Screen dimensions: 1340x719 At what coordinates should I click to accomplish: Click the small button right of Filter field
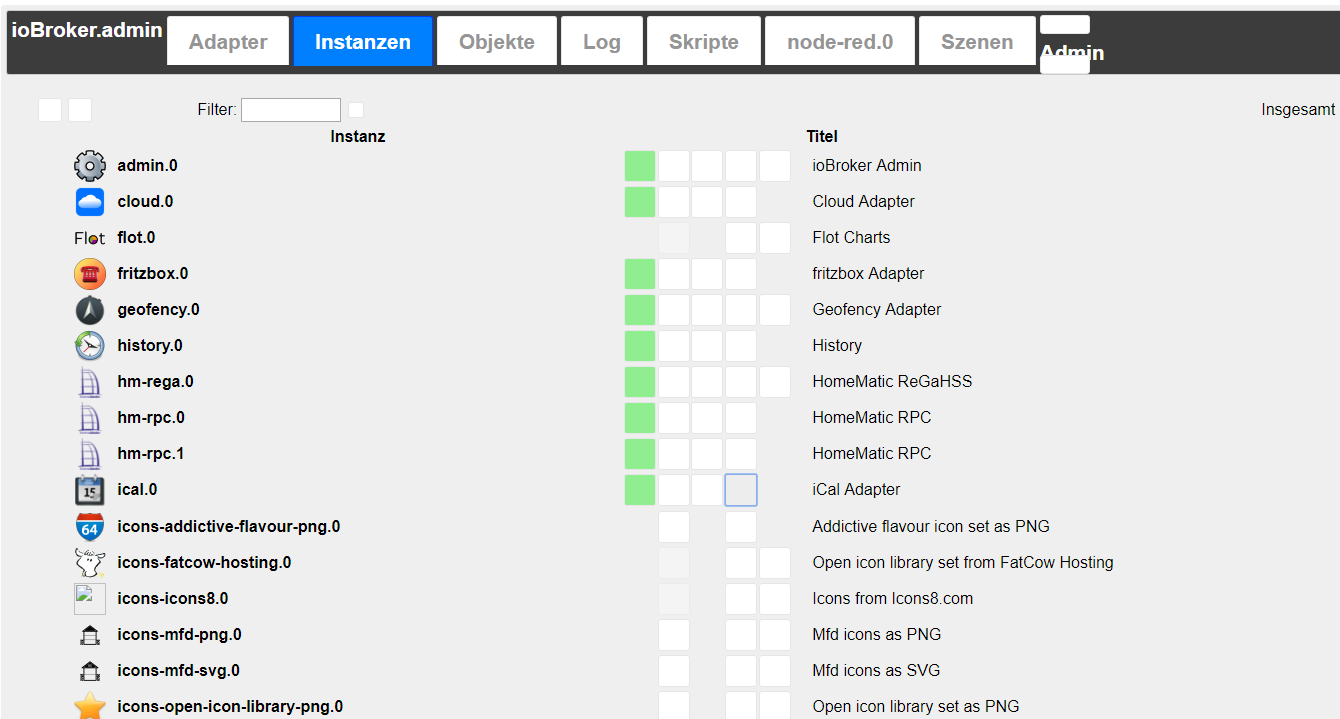click(x=356, y=110)
